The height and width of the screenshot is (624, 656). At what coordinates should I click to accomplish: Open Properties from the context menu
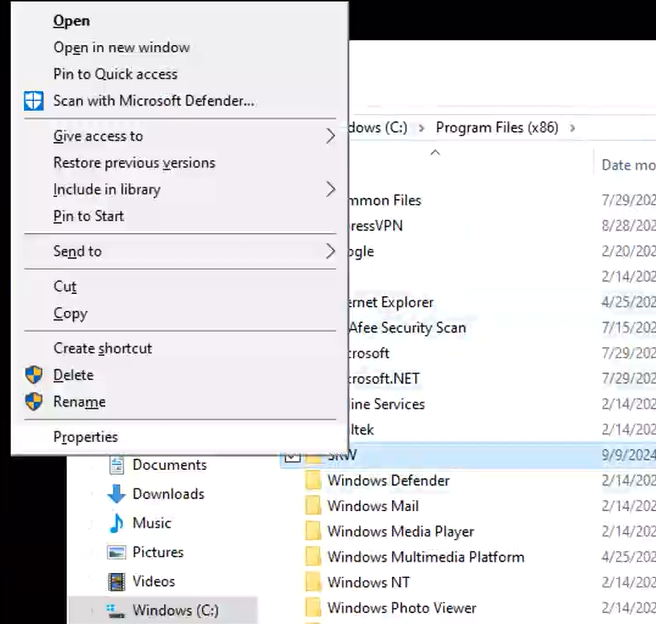(86, 437)
